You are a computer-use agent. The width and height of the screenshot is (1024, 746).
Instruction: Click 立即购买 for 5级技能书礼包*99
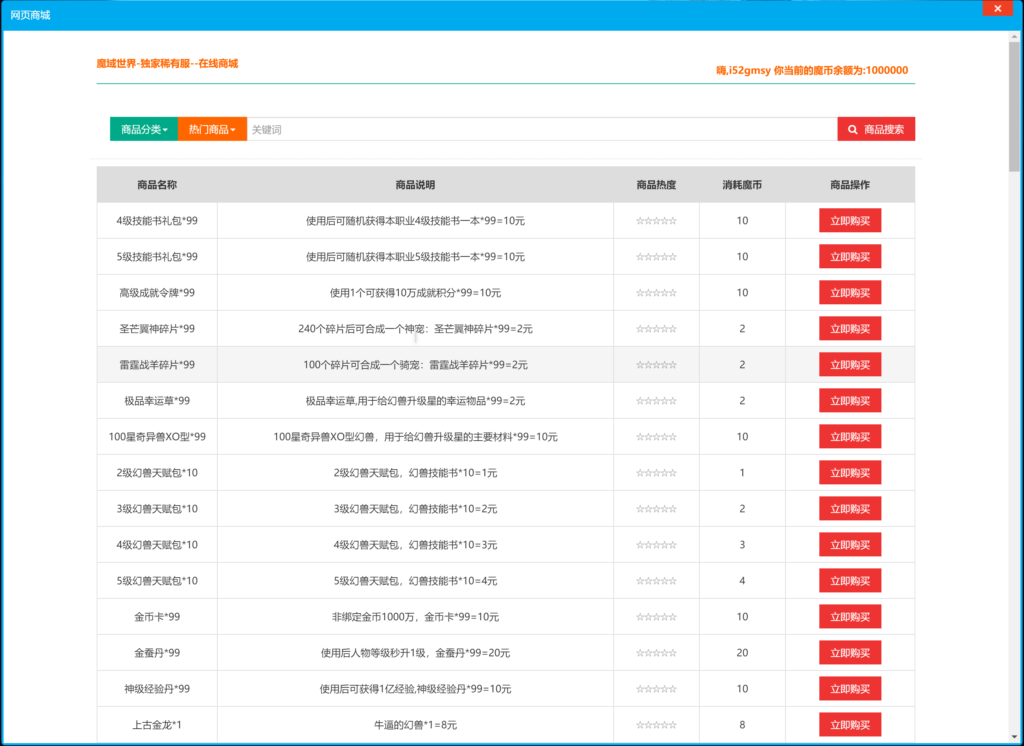click(x=850, y=257)
